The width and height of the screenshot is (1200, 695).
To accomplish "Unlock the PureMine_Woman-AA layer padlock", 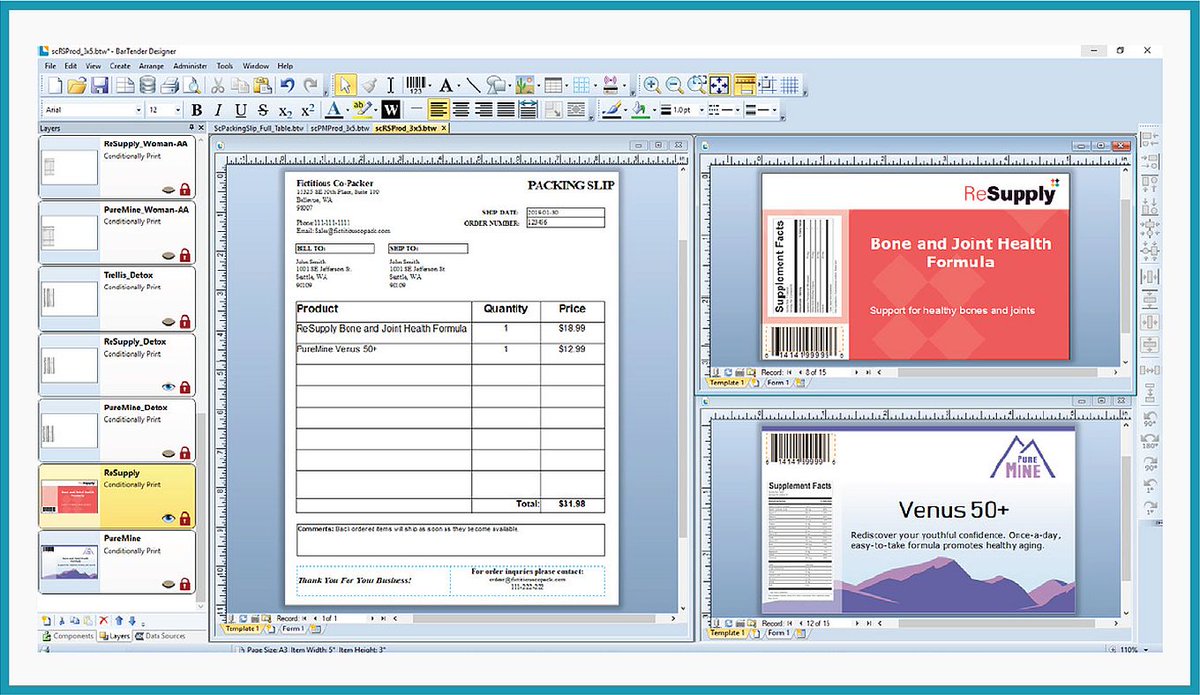I will (184, 254).
